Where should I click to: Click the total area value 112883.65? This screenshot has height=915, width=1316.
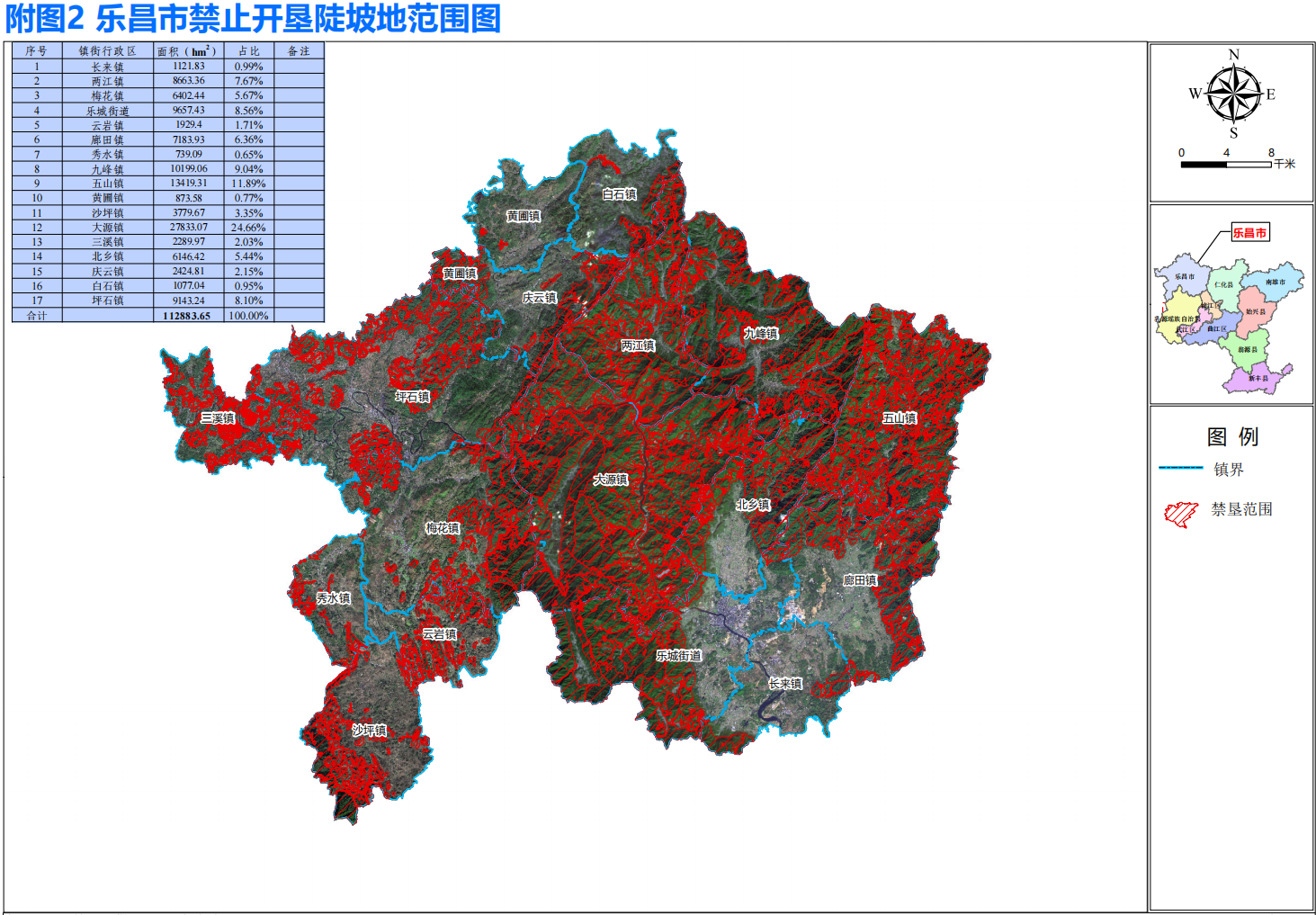[187, 316]
